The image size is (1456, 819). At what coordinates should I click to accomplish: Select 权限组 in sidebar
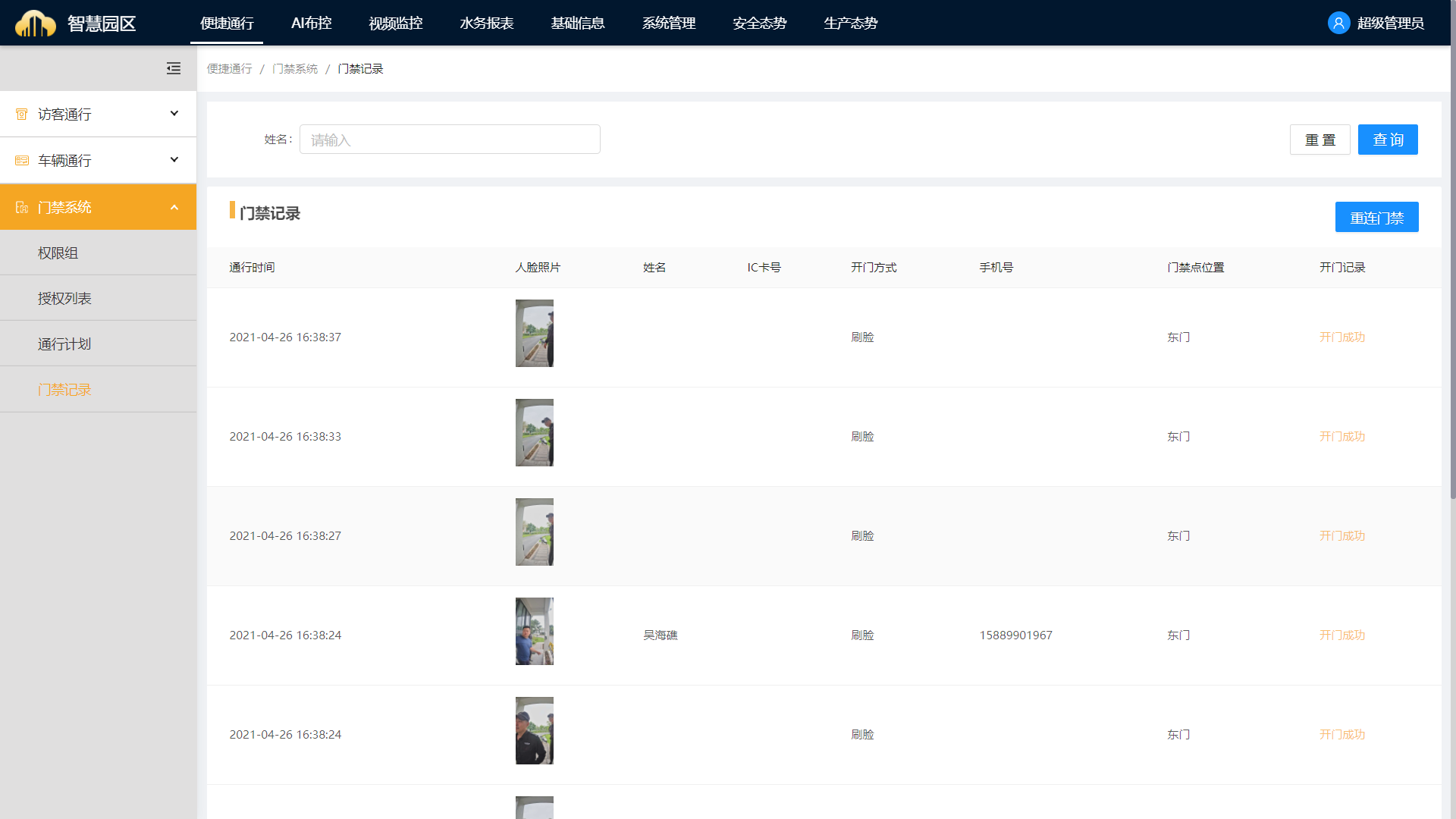tap(58, 253)
